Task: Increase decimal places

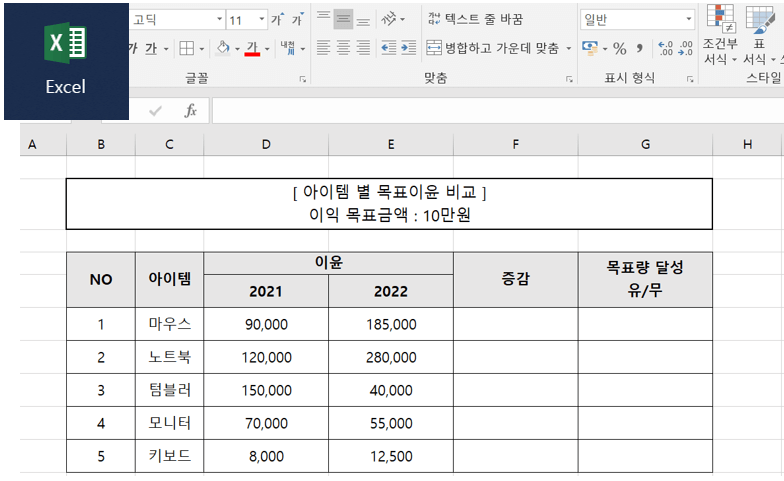Action: point(666,48)
